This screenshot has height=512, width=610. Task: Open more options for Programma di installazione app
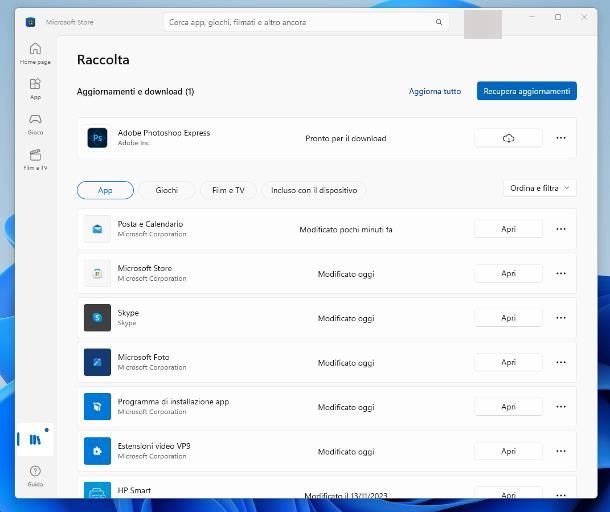tap(561, 407)
